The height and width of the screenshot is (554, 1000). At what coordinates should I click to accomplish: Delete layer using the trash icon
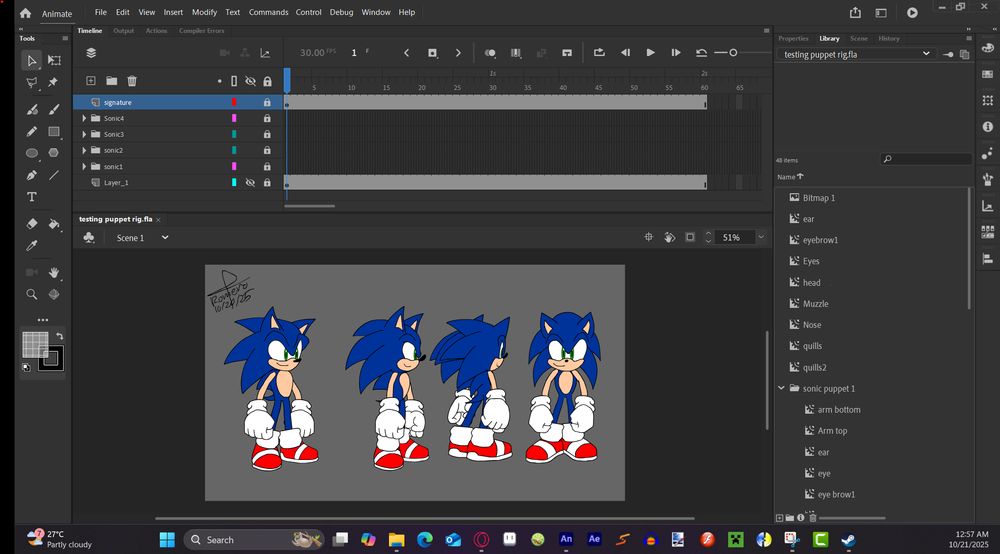132,81
